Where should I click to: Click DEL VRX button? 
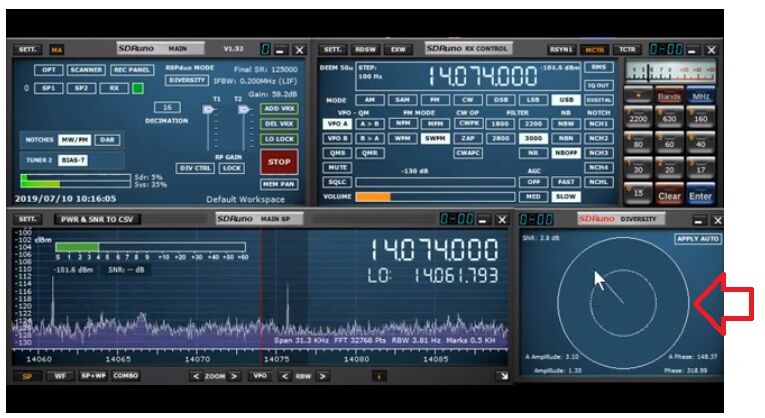coord(279,124)
